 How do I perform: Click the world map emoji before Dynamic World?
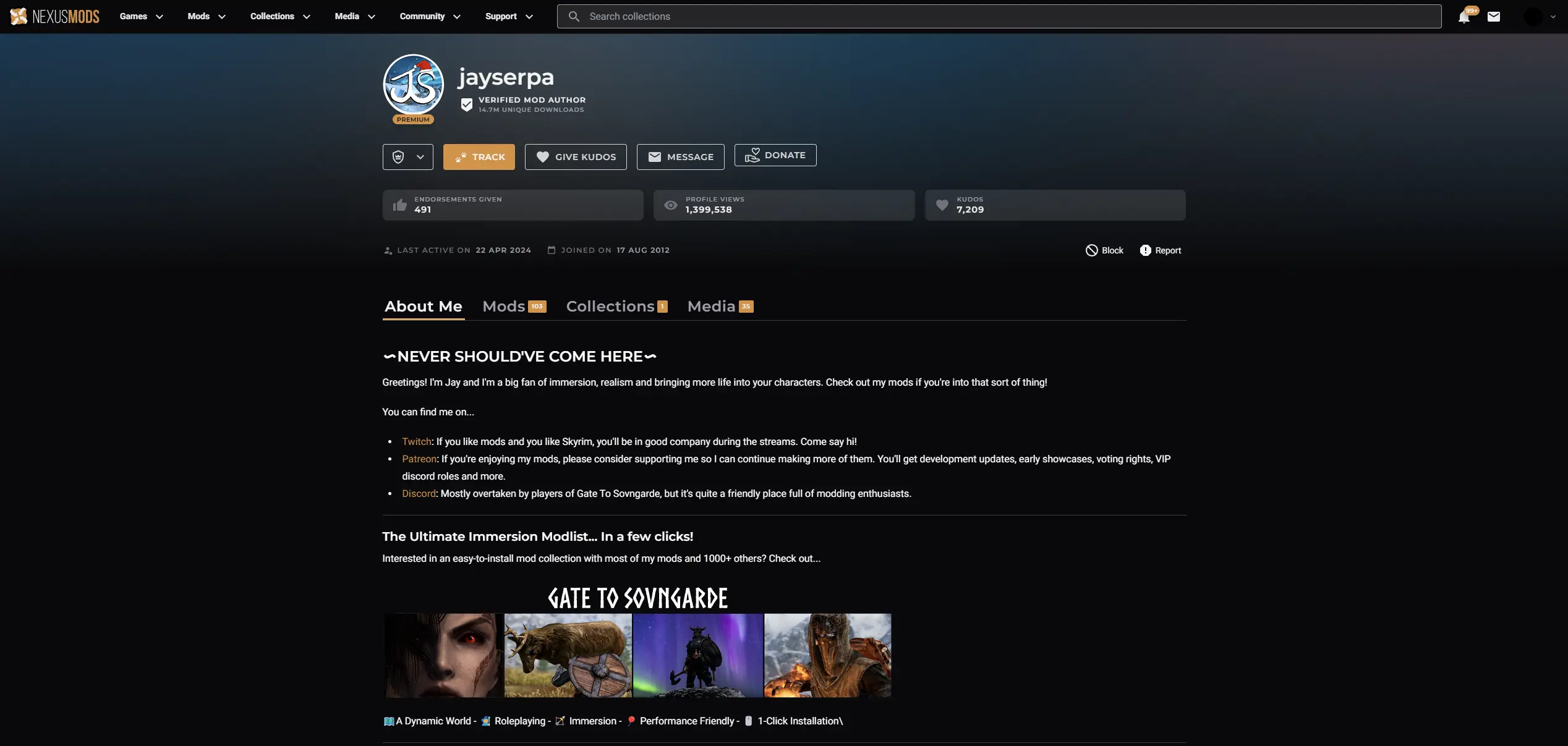[x=389, y=721]
